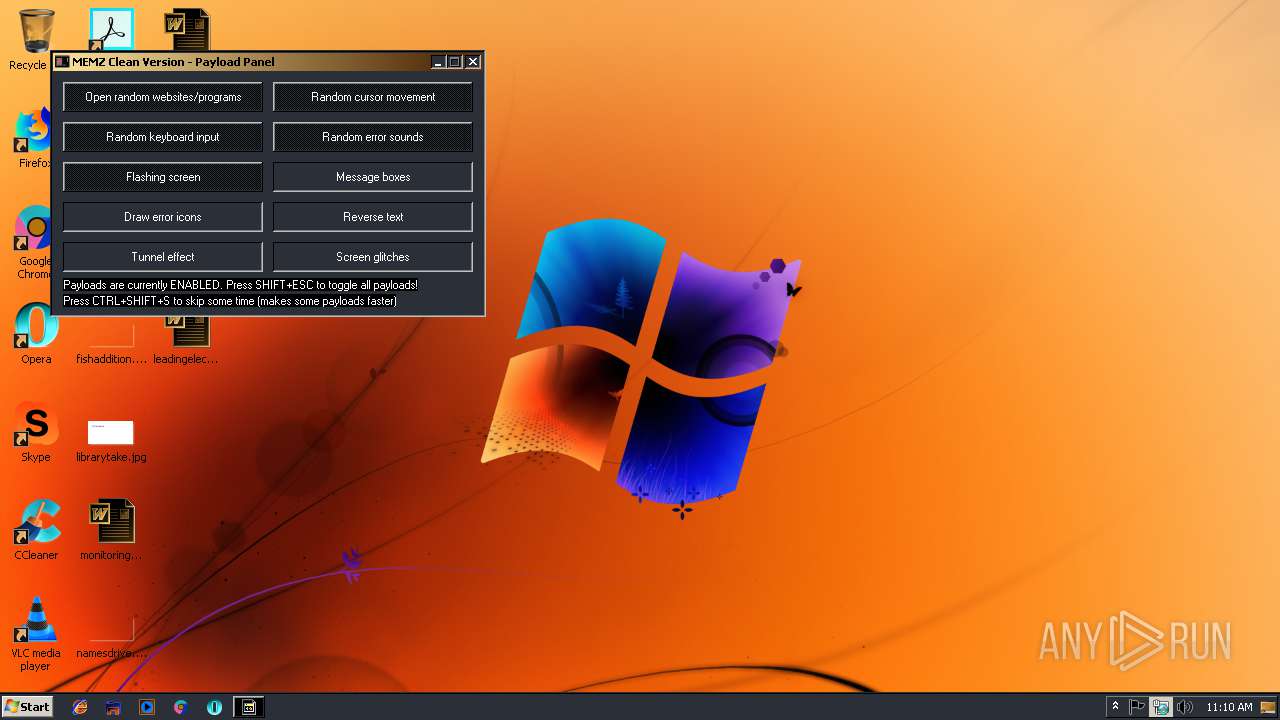Launch Internet Explorer from the taskbar
The width and height of the screenshot is (1280, 720).
click(80, 707)
